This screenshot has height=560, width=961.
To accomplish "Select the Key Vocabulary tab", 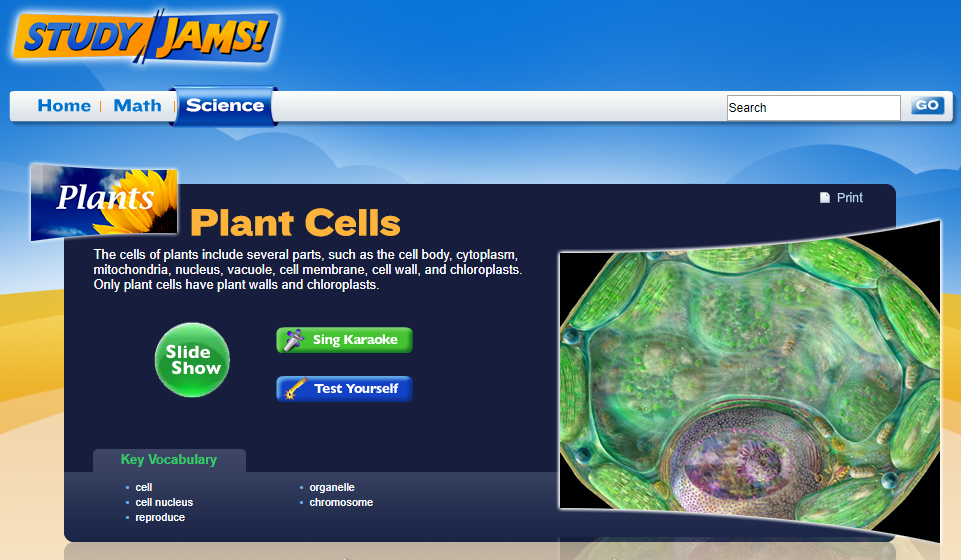I will point(169,460).
